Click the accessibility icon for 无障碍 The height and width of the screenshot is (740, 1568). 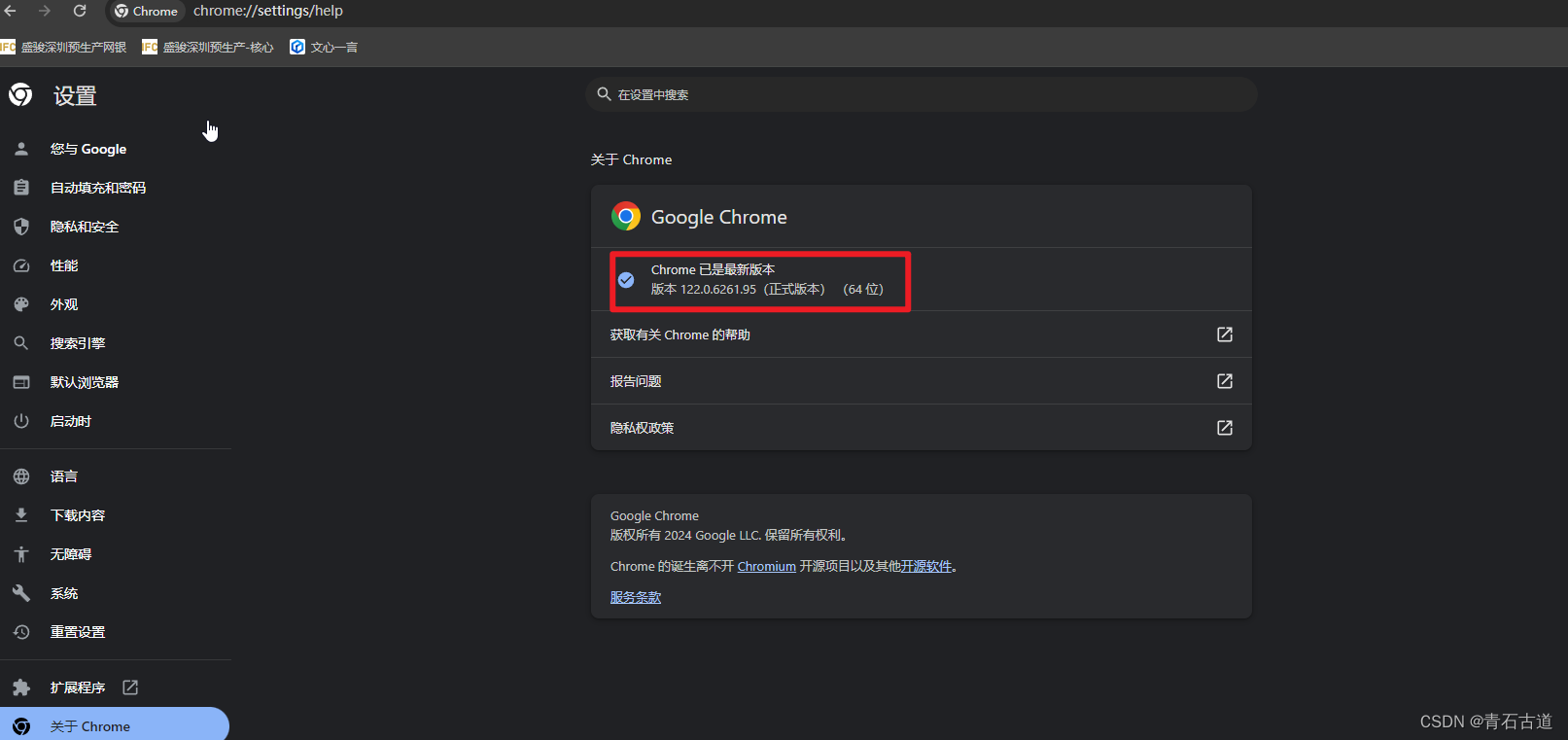pyautogui.click(x=21, y=554)
